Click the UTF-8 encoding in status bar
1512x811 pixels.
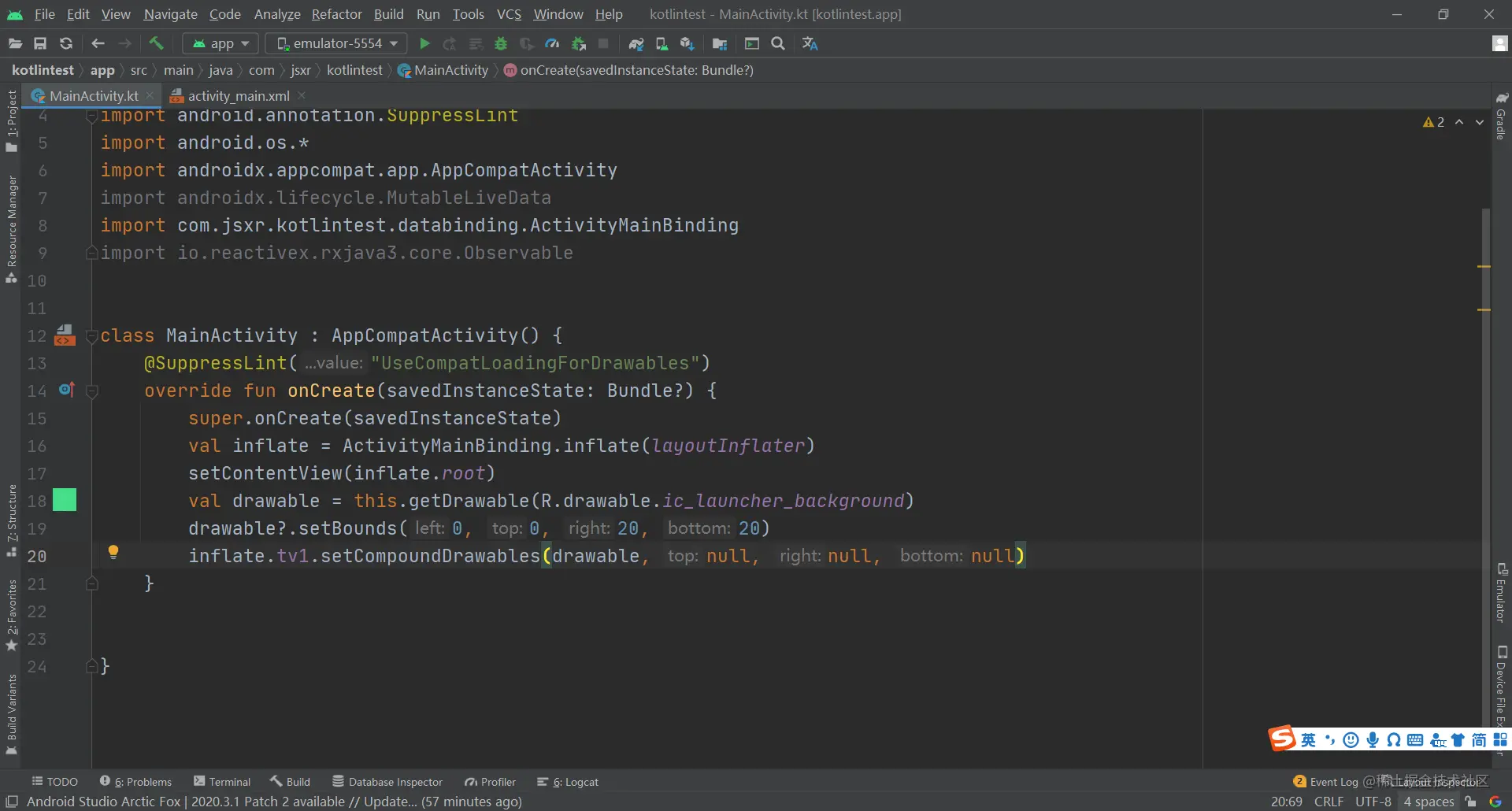[1373, 802]
